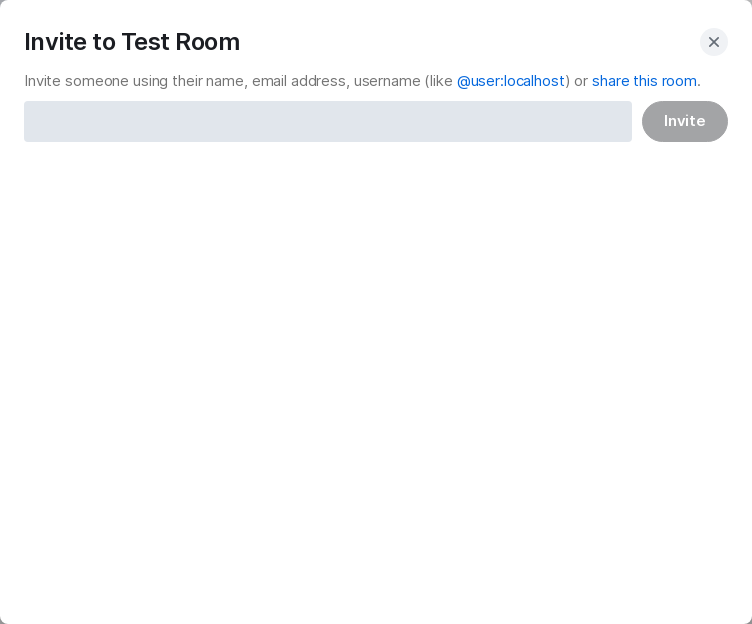Click inside the empty invitee text box
The height and width of the screenshot is (624, 752).
328,121
